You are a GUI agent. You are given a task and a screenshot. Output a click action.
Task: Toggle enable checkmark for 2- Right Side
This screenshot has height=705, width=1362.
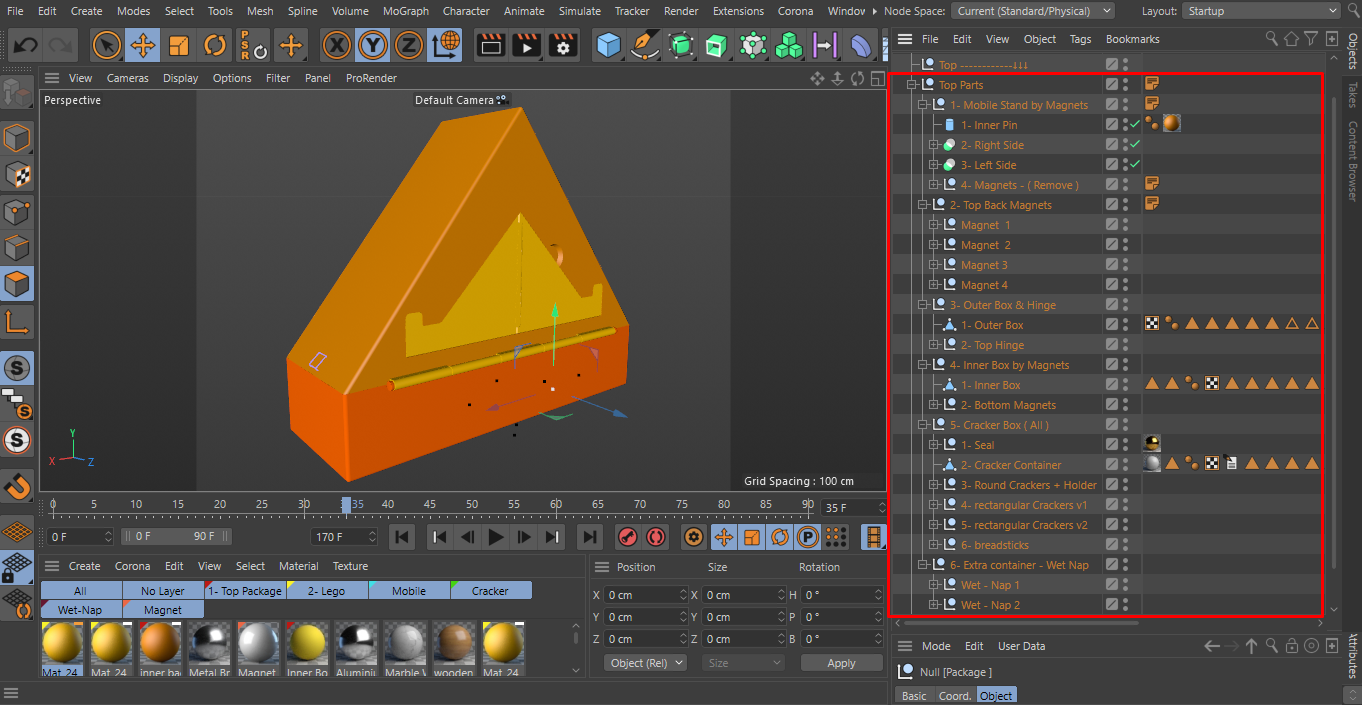point(1135,145)
